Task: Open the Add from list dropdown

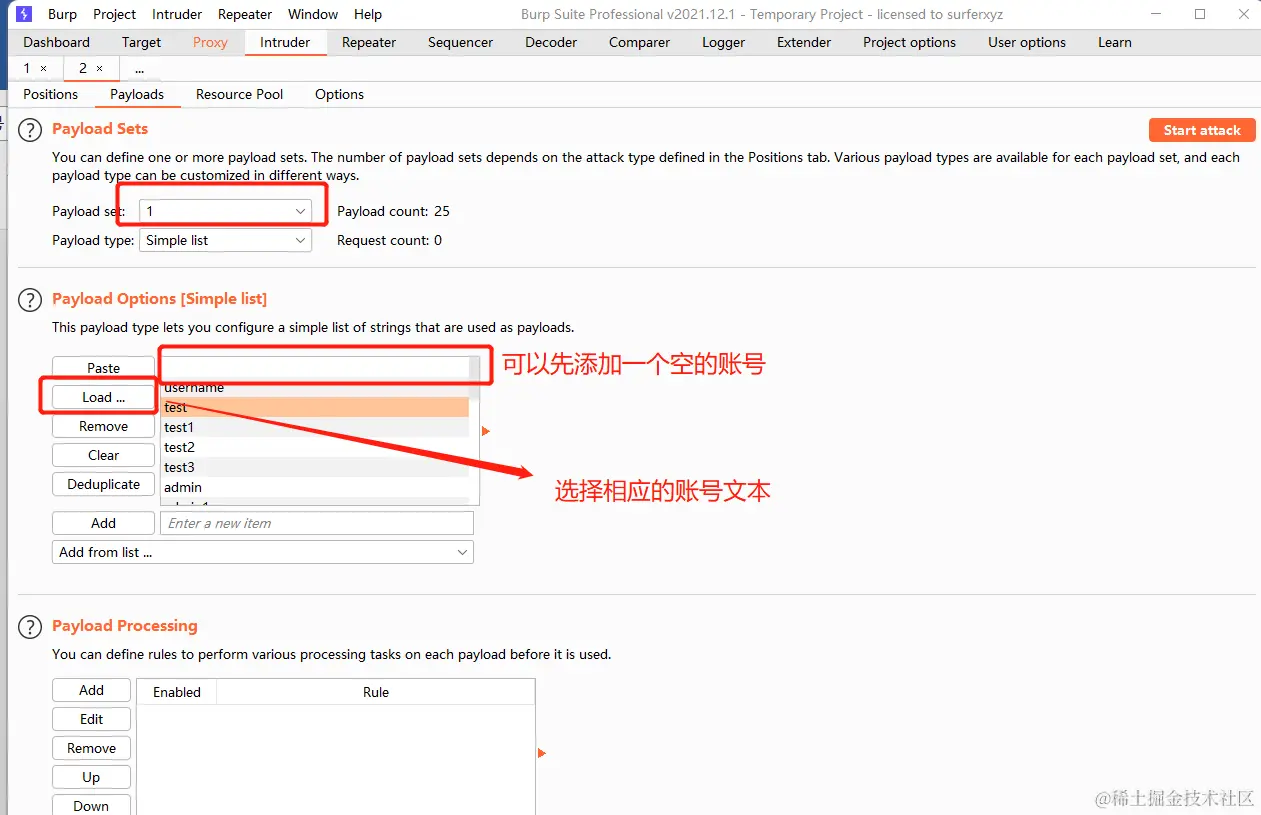Action: click(x=262, y=551)
